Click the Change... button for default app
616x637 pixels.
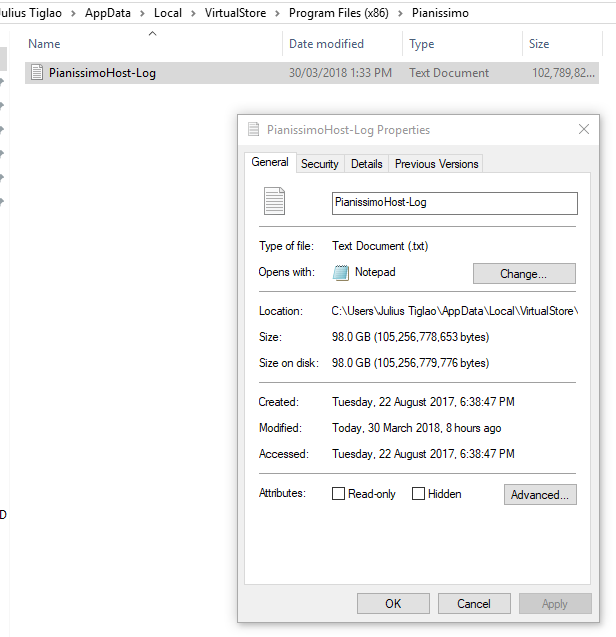pyautogui.click(x=524, y=273)
